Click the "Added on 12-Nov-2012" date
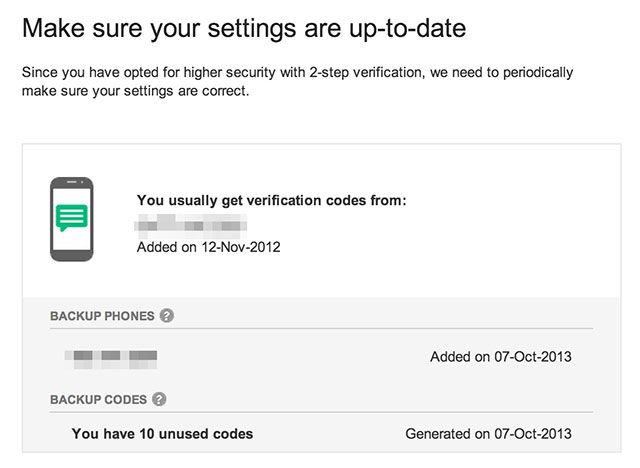This screenshot has height=468, width=640. click(x=208, y=246)
